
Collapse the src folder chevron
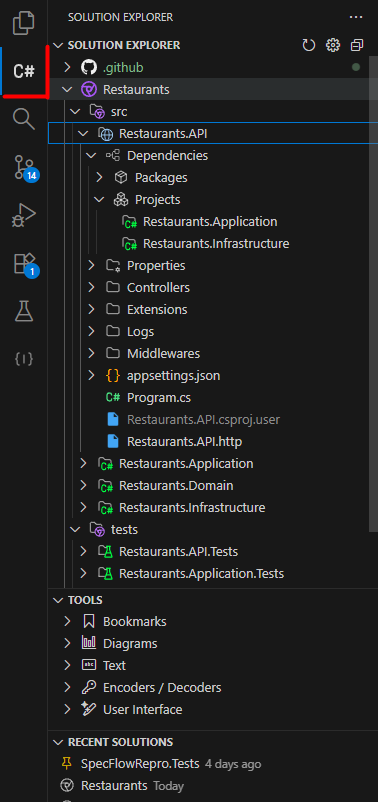[x=75, y=112]
